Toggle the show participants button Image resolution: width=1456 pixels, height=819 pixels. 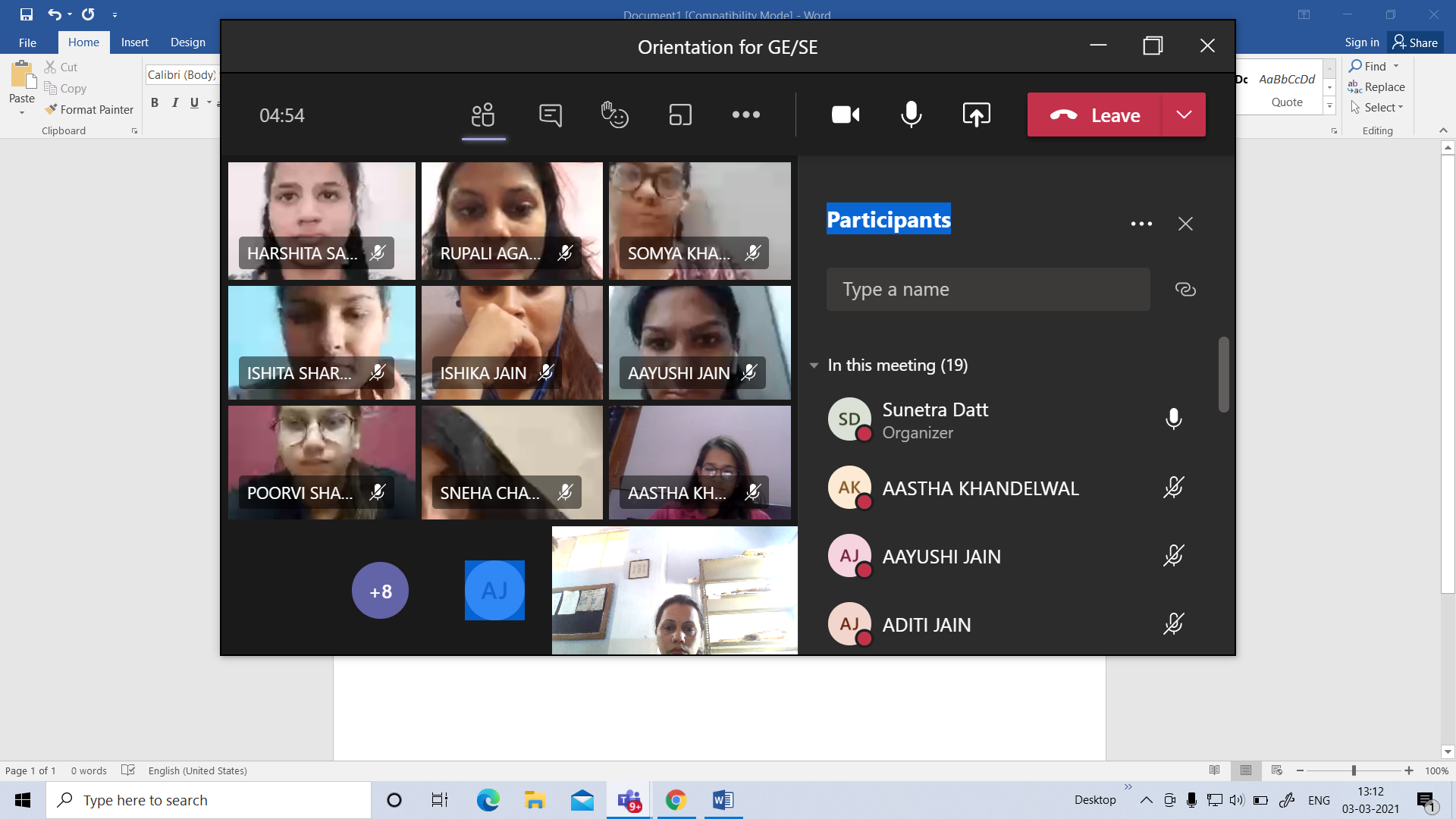(x=483, y=115)
